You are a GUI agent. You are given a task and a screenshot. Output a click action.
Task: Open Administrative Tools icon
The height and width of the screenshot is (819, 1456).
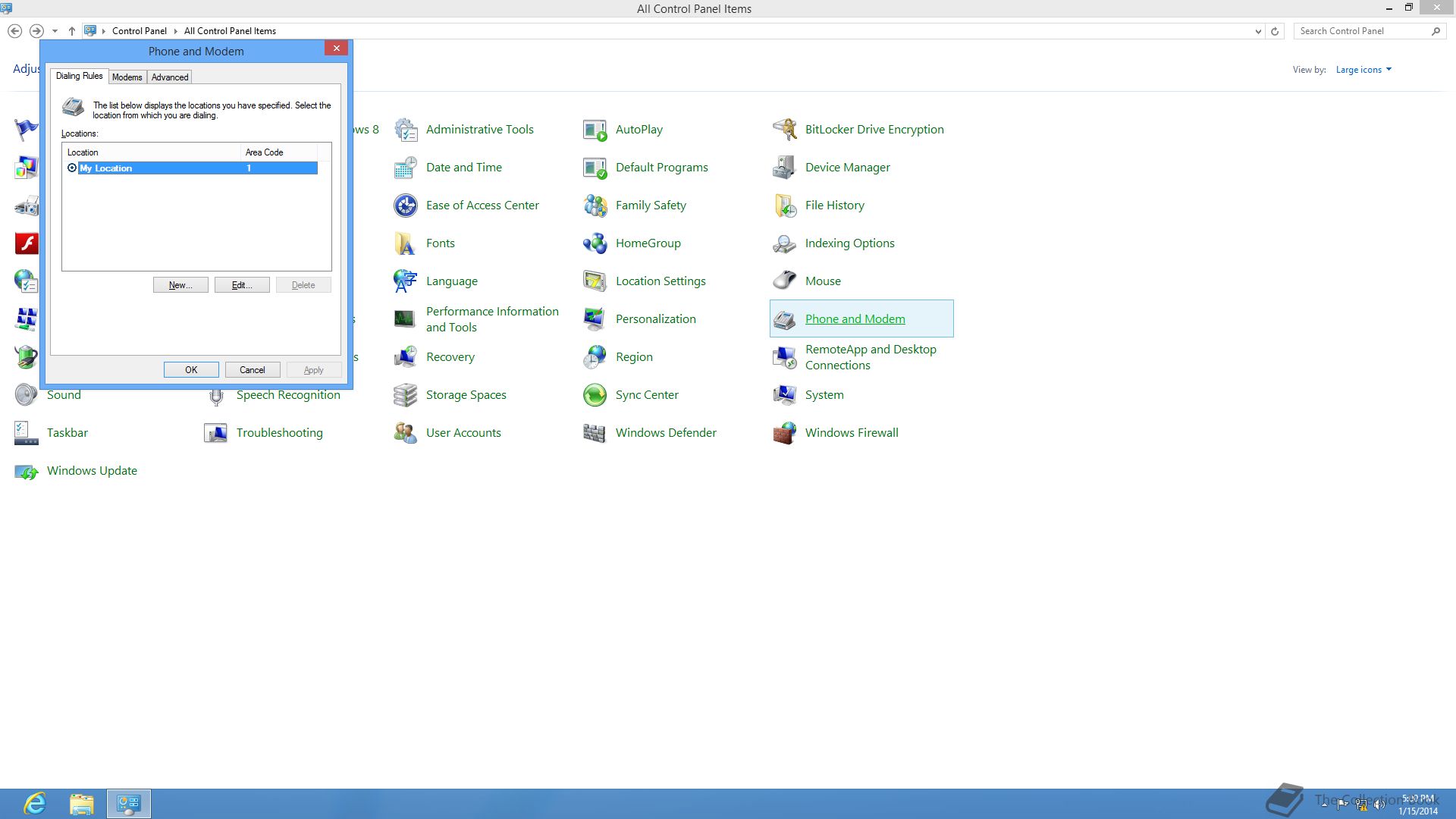(406, 130)
